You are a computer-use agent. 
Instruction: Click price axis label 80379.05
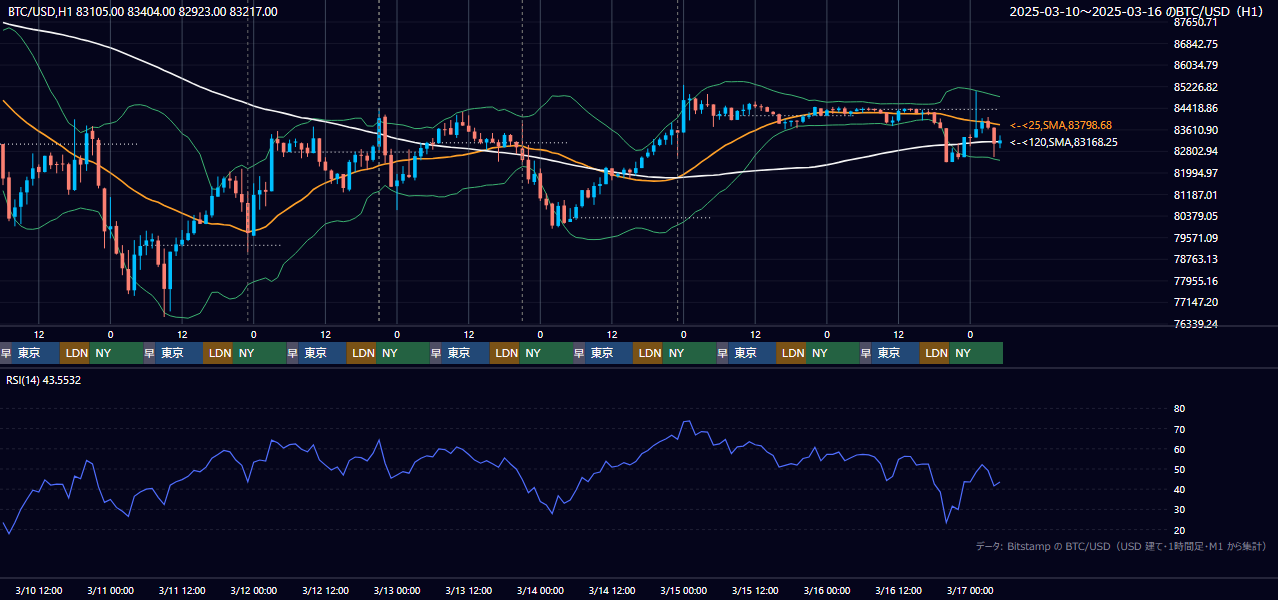pos(1196,216)
